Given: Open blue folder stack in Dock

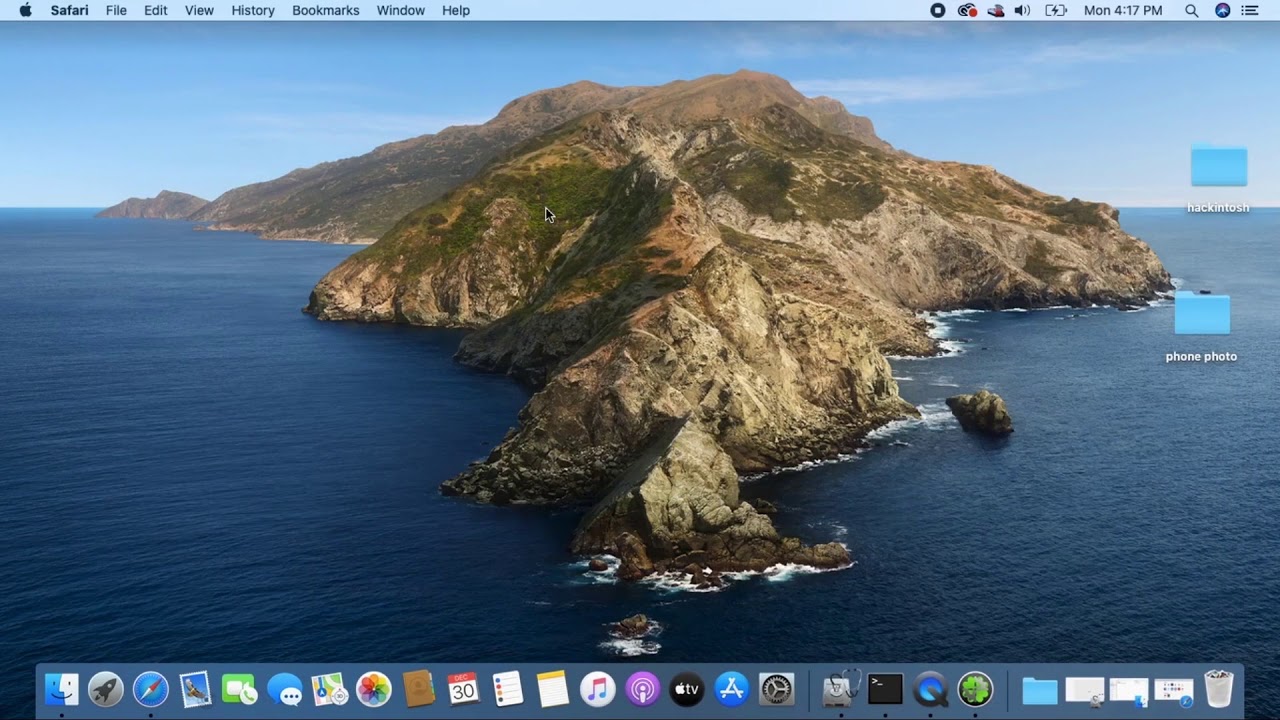Looking at the screenshot, I should pyautogui.click(x=1040, y=690).
